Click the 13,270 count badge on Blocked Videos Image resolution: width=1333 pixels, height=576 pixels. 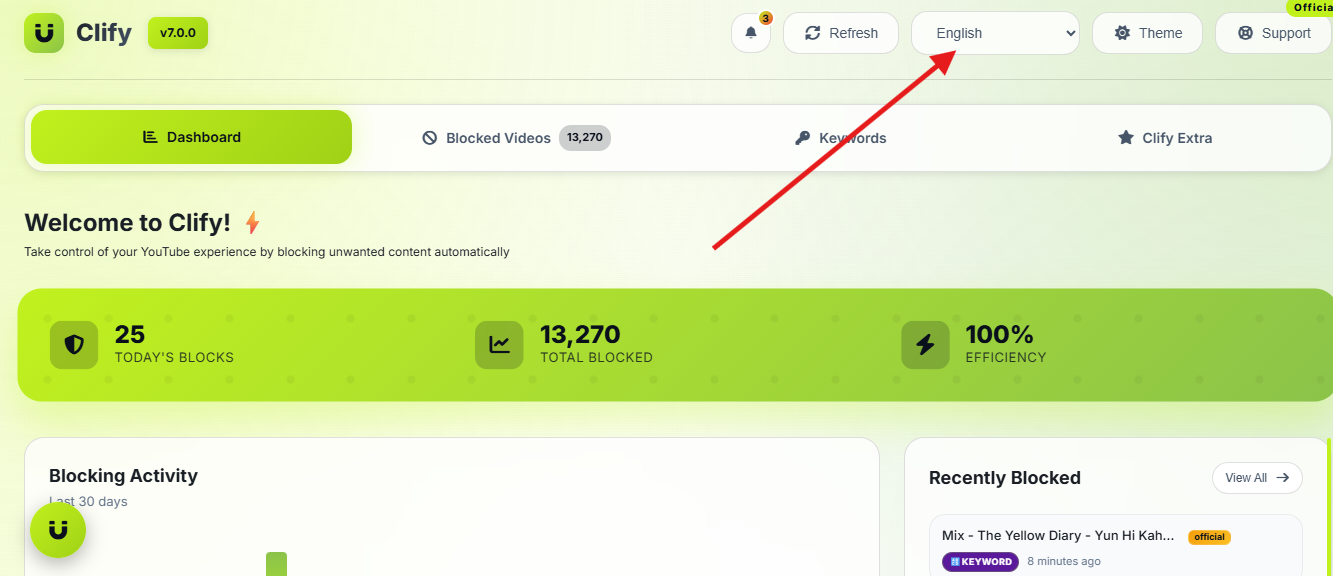click(x=585, y=138)
